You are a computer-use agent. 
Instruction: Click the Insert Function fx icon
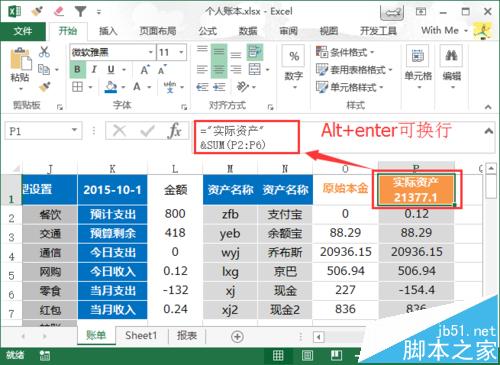[x=175, y=130]
